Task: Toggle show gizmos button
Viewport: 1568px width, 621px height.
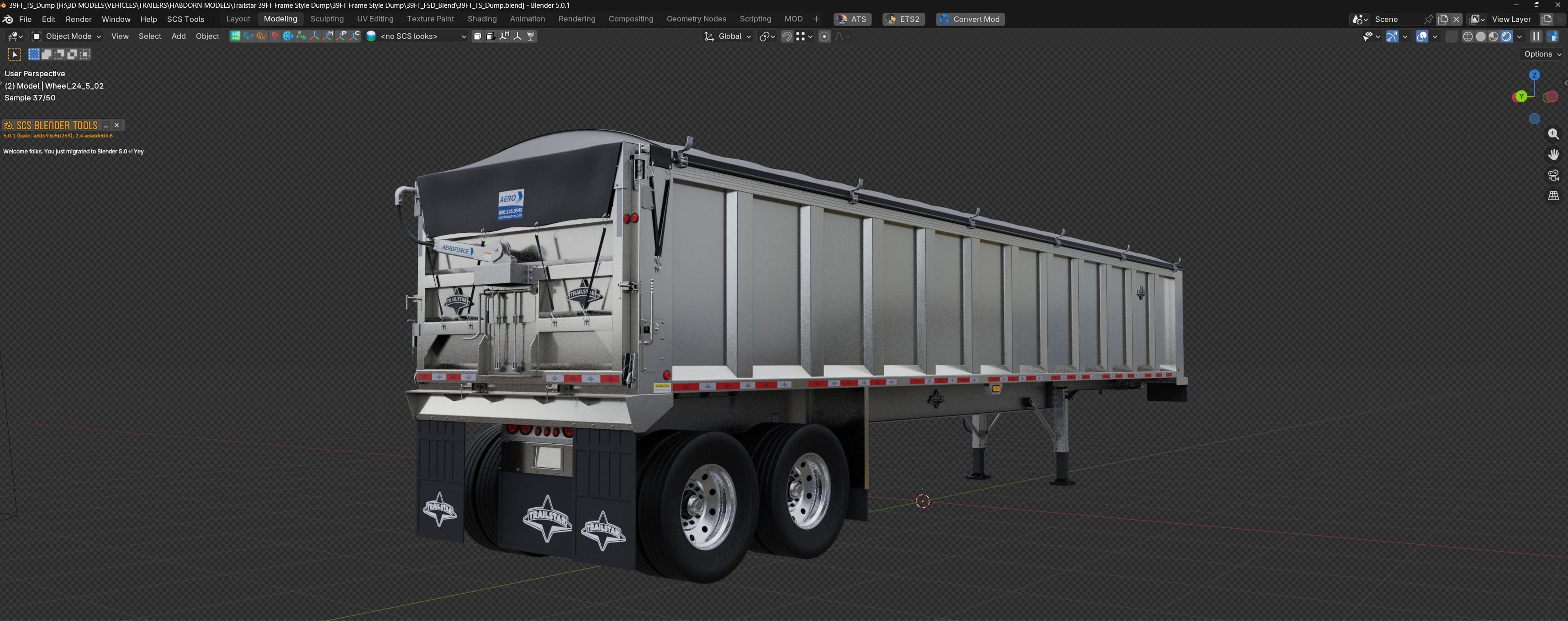Action: (x=1392, y=37)
